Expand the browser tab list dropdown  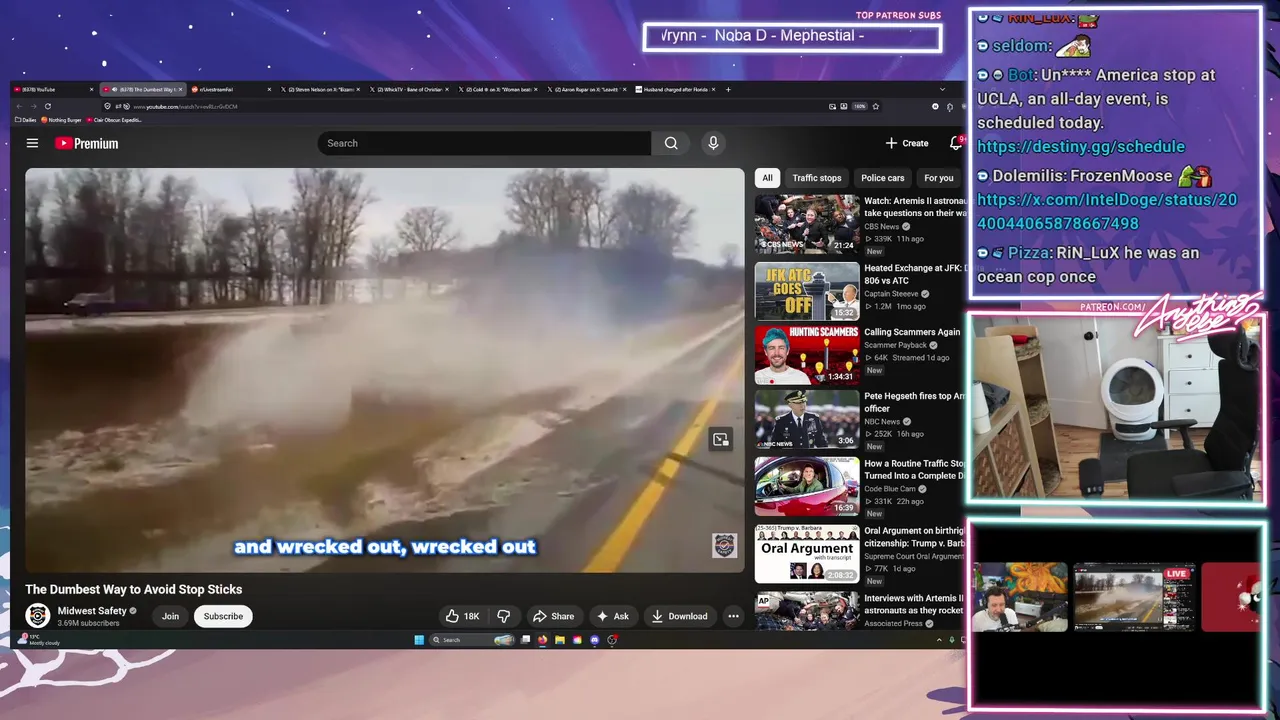click(x=942, y=89)
